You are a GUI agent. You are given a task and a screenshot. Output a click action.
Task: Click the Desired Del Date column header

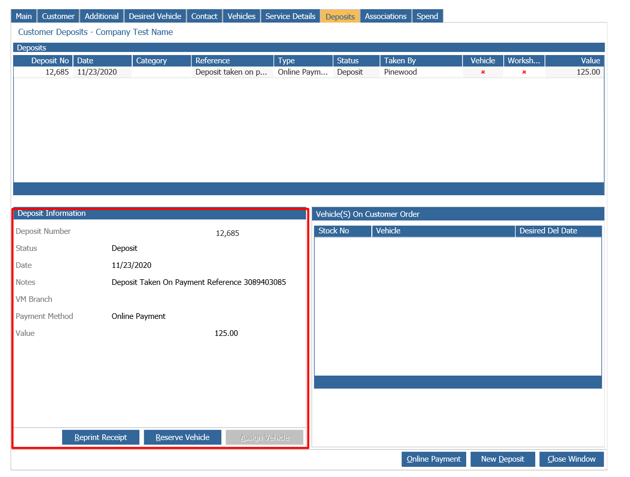point(558,231)
